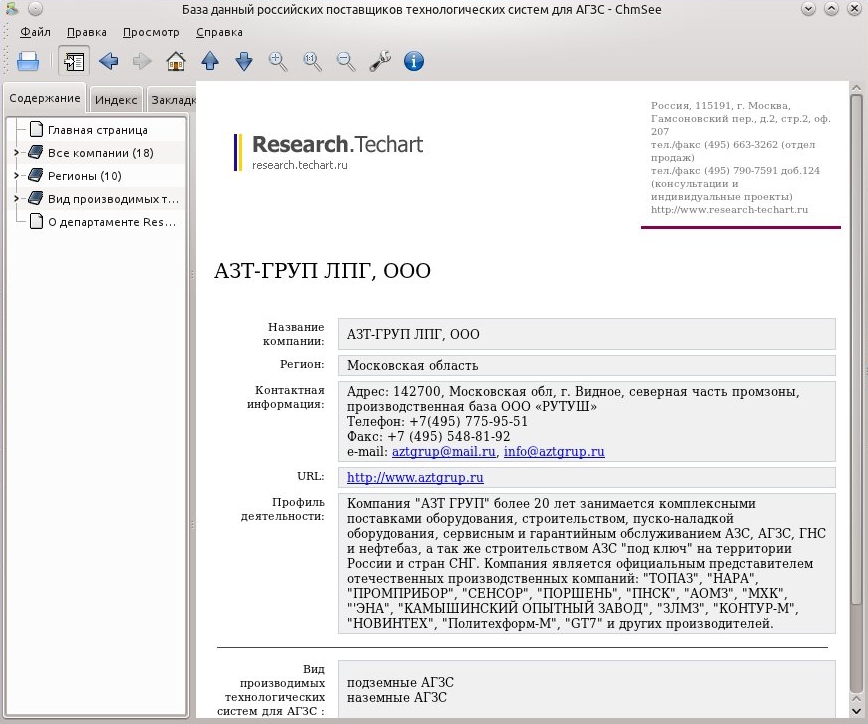Go forward with the right arrow icon

[142, 61]
